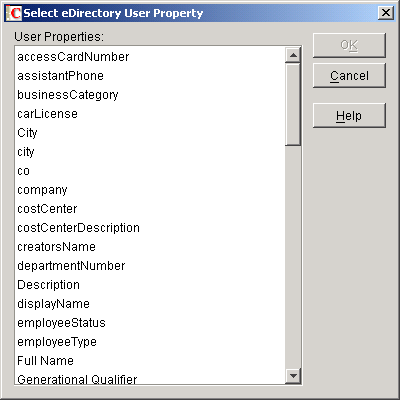Viewport: 400px width, 400px height.
Task: Click the scrollbar down arrow
Action: click(x=293, y=376)
